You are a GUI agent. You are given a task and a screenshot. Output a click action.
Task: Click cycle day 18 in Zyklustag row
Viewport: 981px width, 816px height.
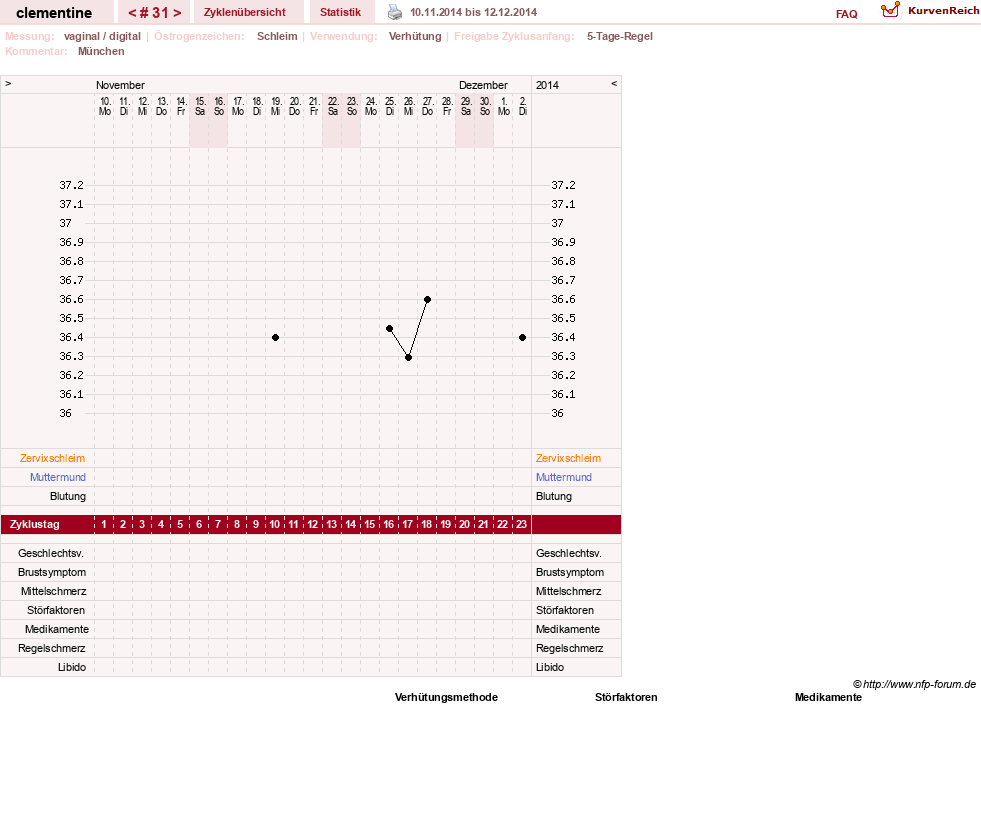[x=427, y=524]
